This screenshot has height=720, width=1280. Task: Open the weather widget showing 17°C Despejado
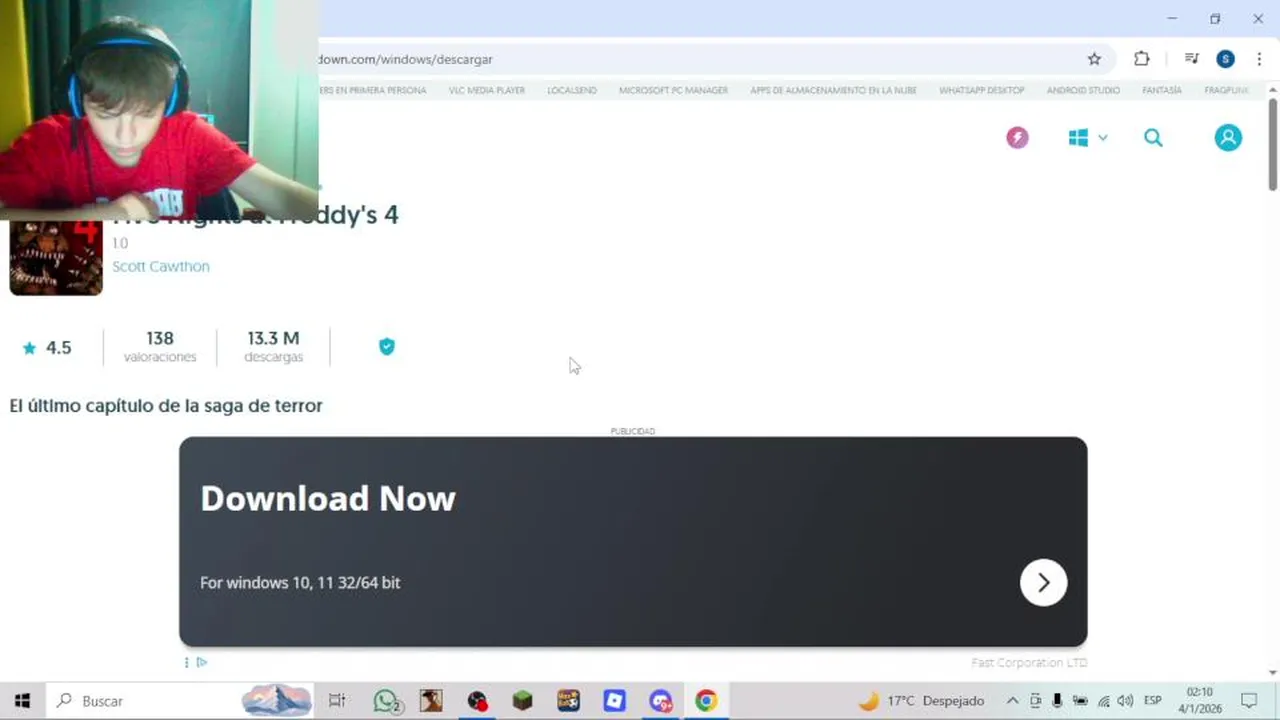coord(922,701)
